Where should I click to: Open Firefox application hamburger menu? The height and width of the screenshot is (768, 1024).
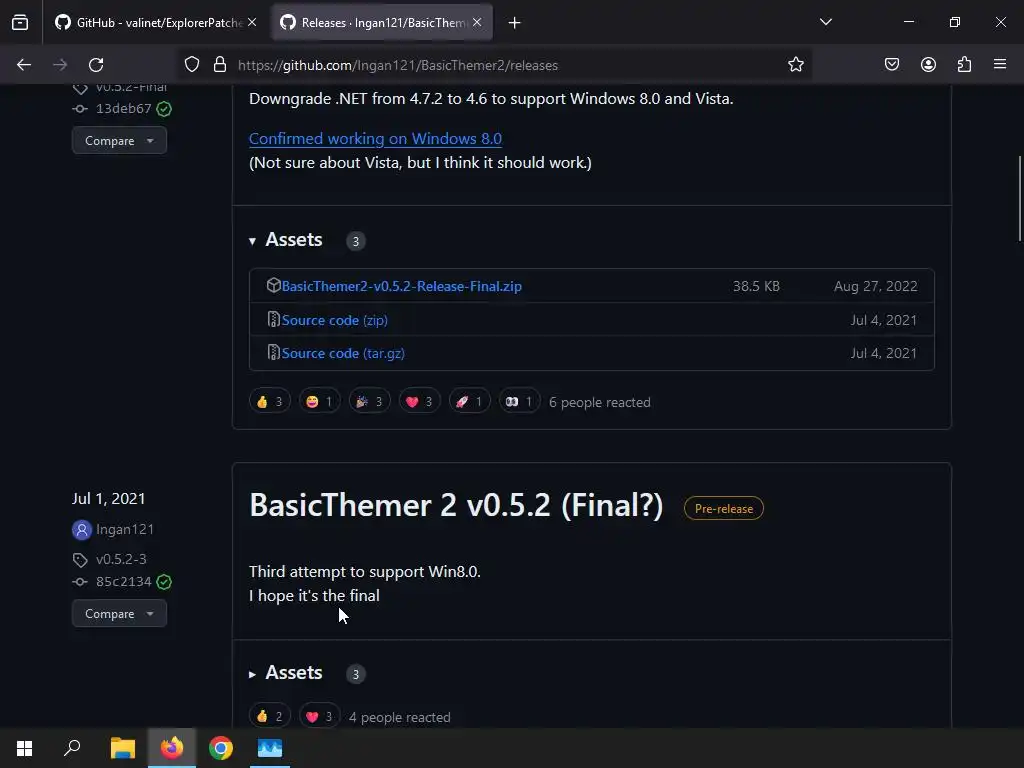(1000, 64)
